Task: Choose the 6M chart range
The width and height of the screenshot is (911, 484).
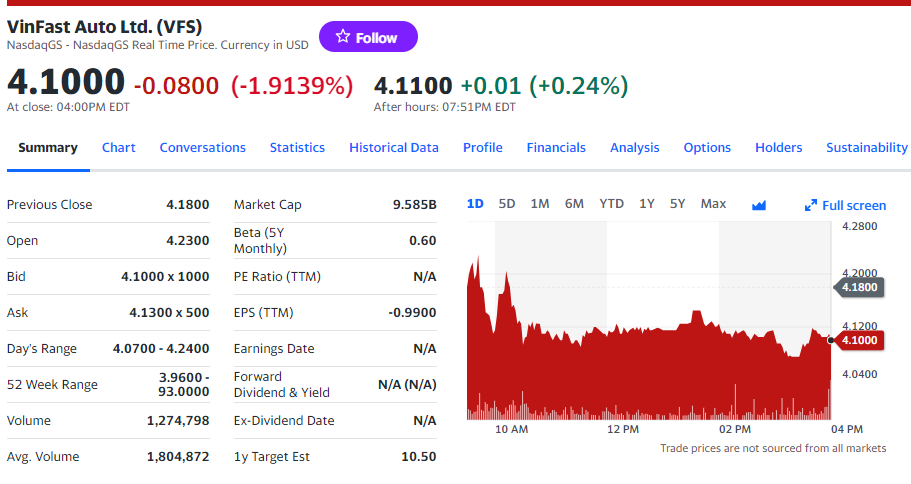Action: 574,204
